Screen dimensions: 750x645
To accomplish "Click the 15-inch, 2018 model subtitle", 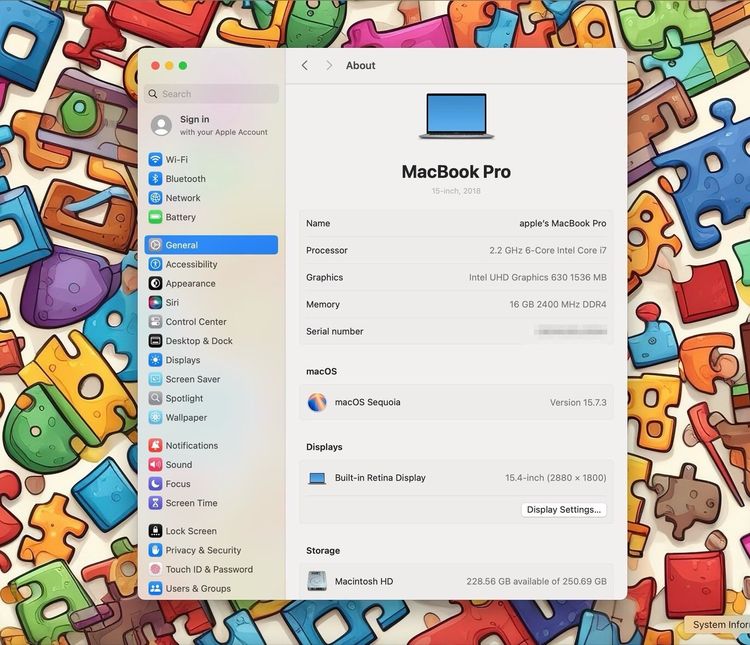I will point(456,191).
